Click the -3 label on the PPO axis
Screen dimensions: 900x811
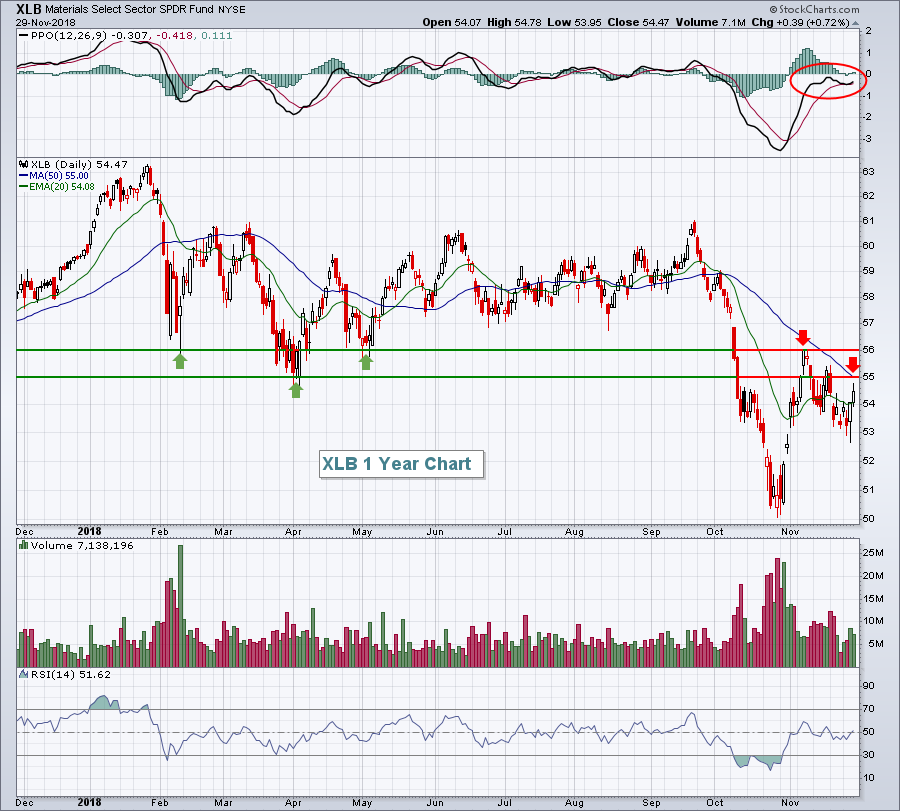867,138
